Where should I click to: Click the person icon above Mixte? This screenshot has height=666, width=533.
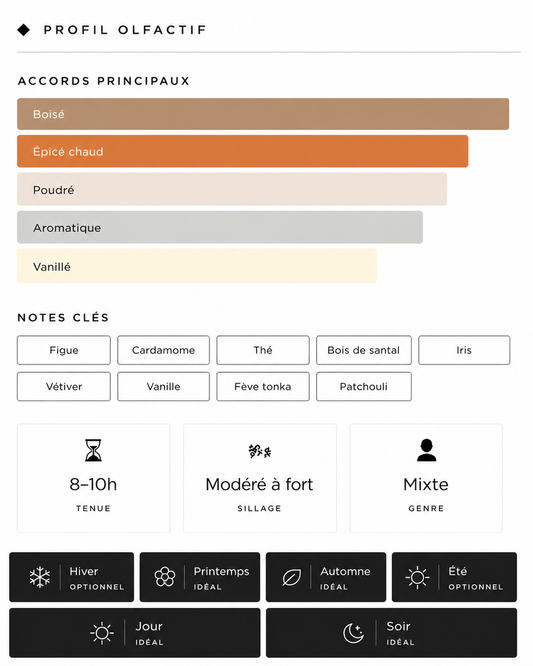426,450
